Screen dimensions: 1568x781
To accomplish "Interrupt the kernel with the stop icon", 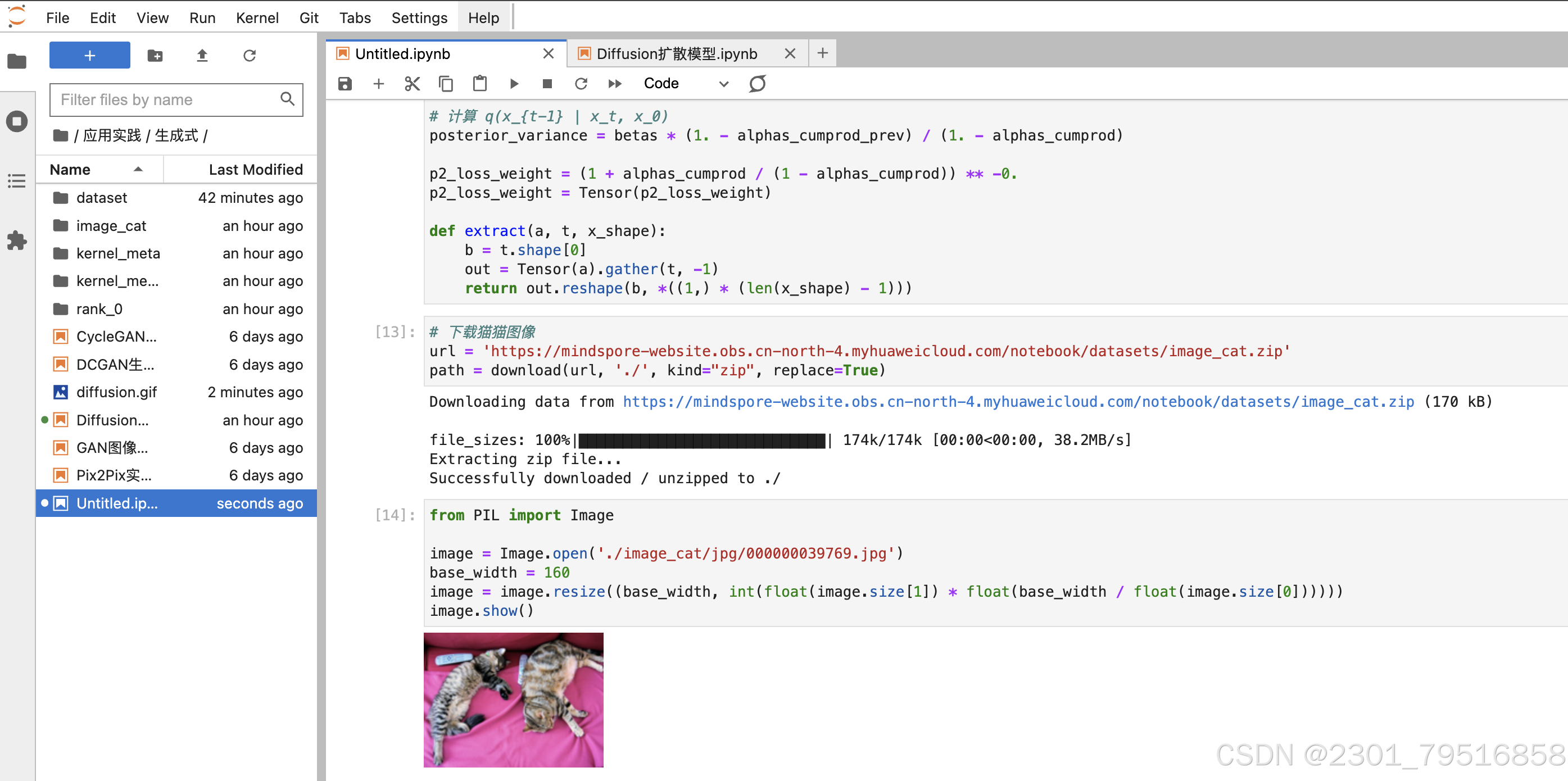I will [x=547, y=83].
